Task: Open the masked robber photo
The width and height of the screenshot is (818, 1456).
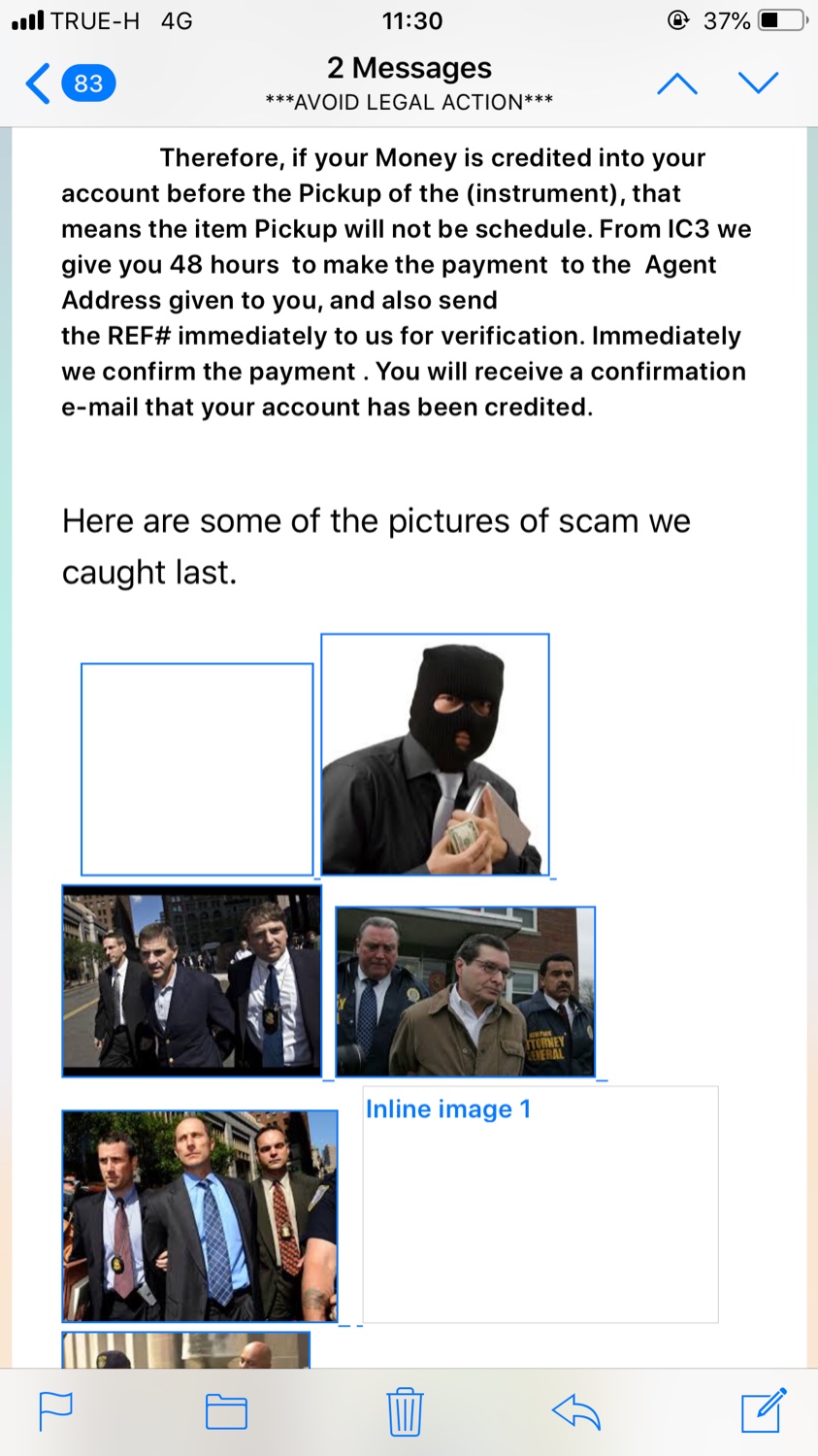Action: (x=435, y=754)
